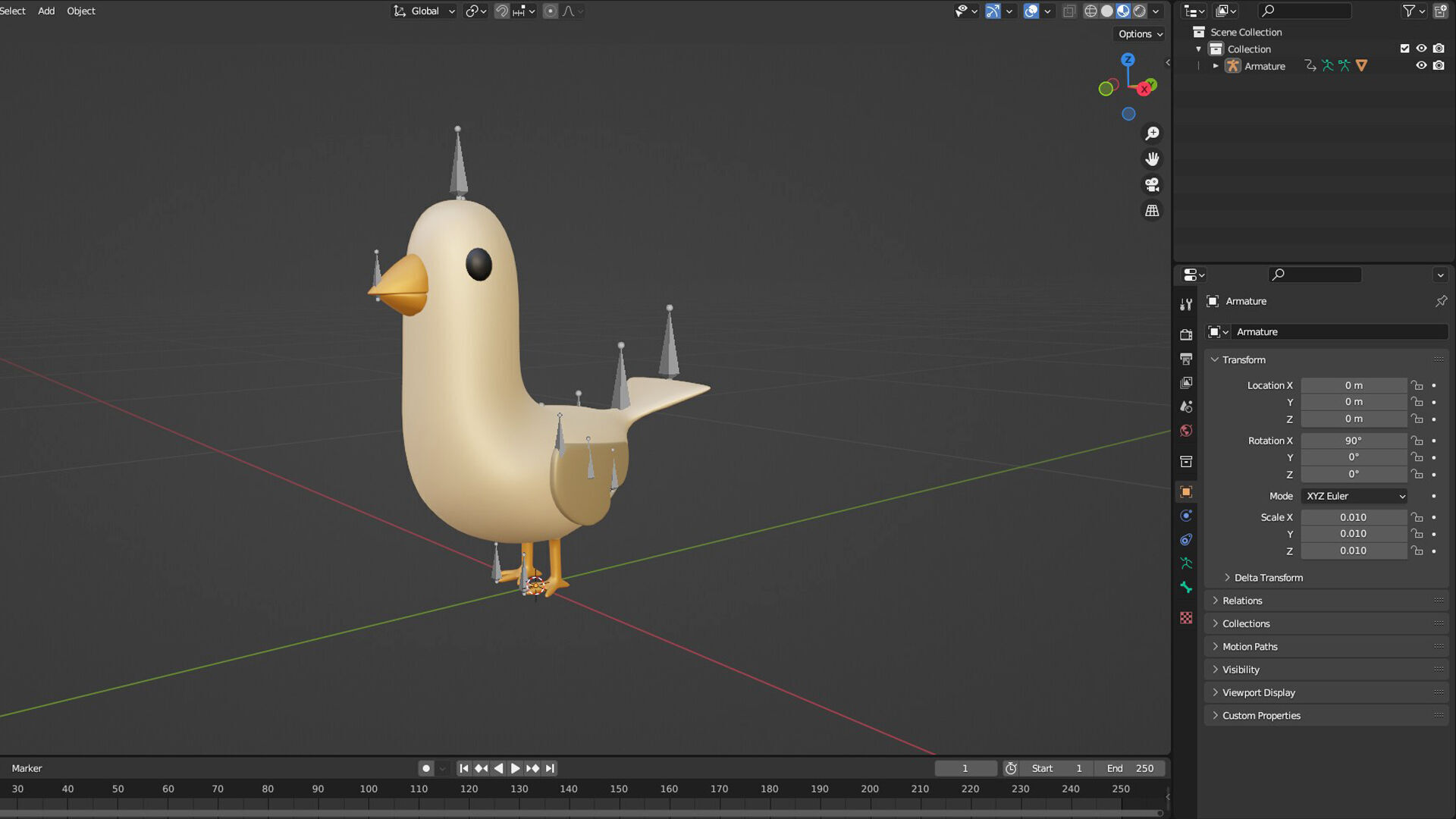Toggle lock on Rotation X
This screenshot has width=1456, height=819.
[1417, 441]
